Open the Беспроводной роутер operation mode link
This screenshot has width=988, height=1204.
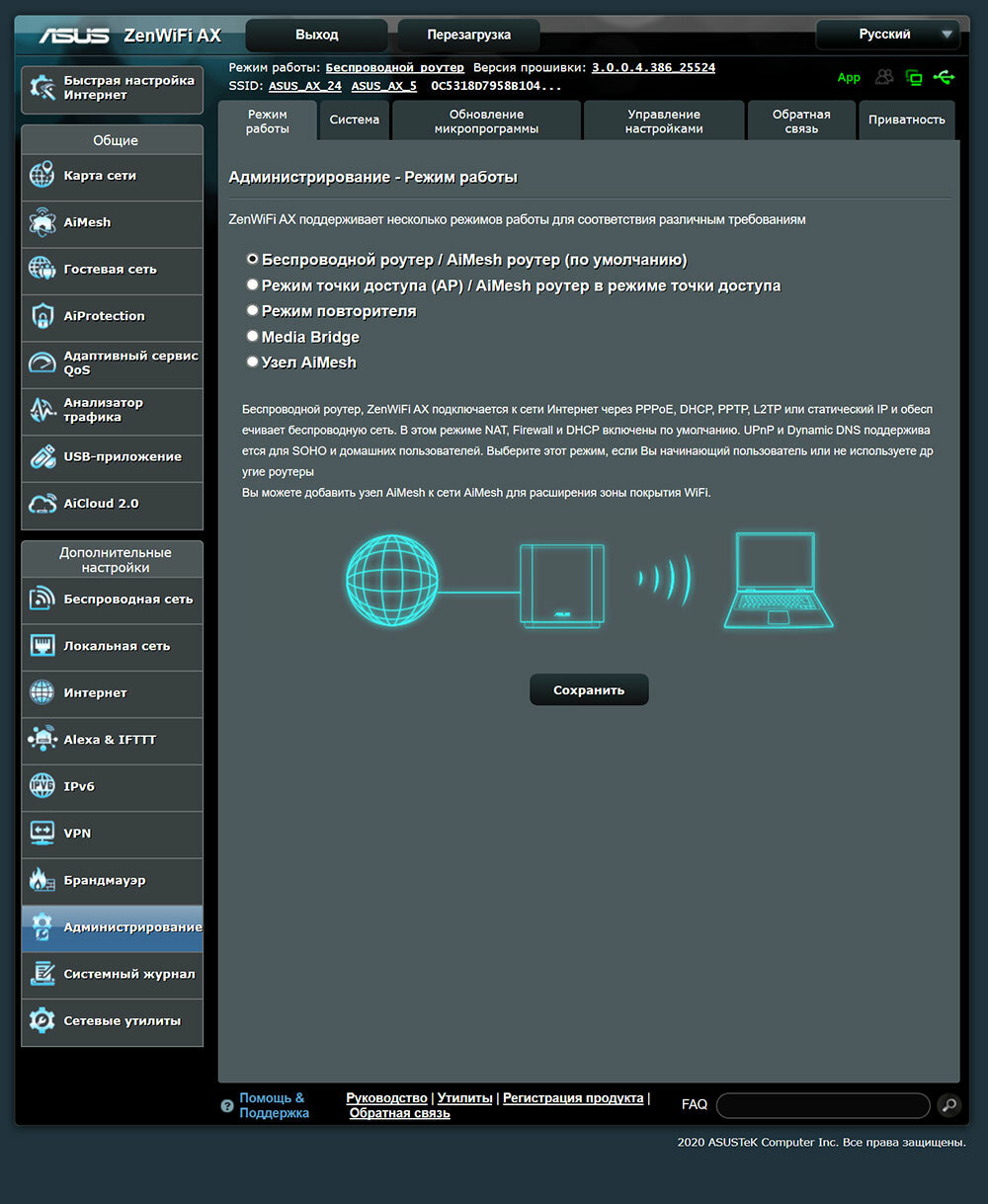pos(395,67)
